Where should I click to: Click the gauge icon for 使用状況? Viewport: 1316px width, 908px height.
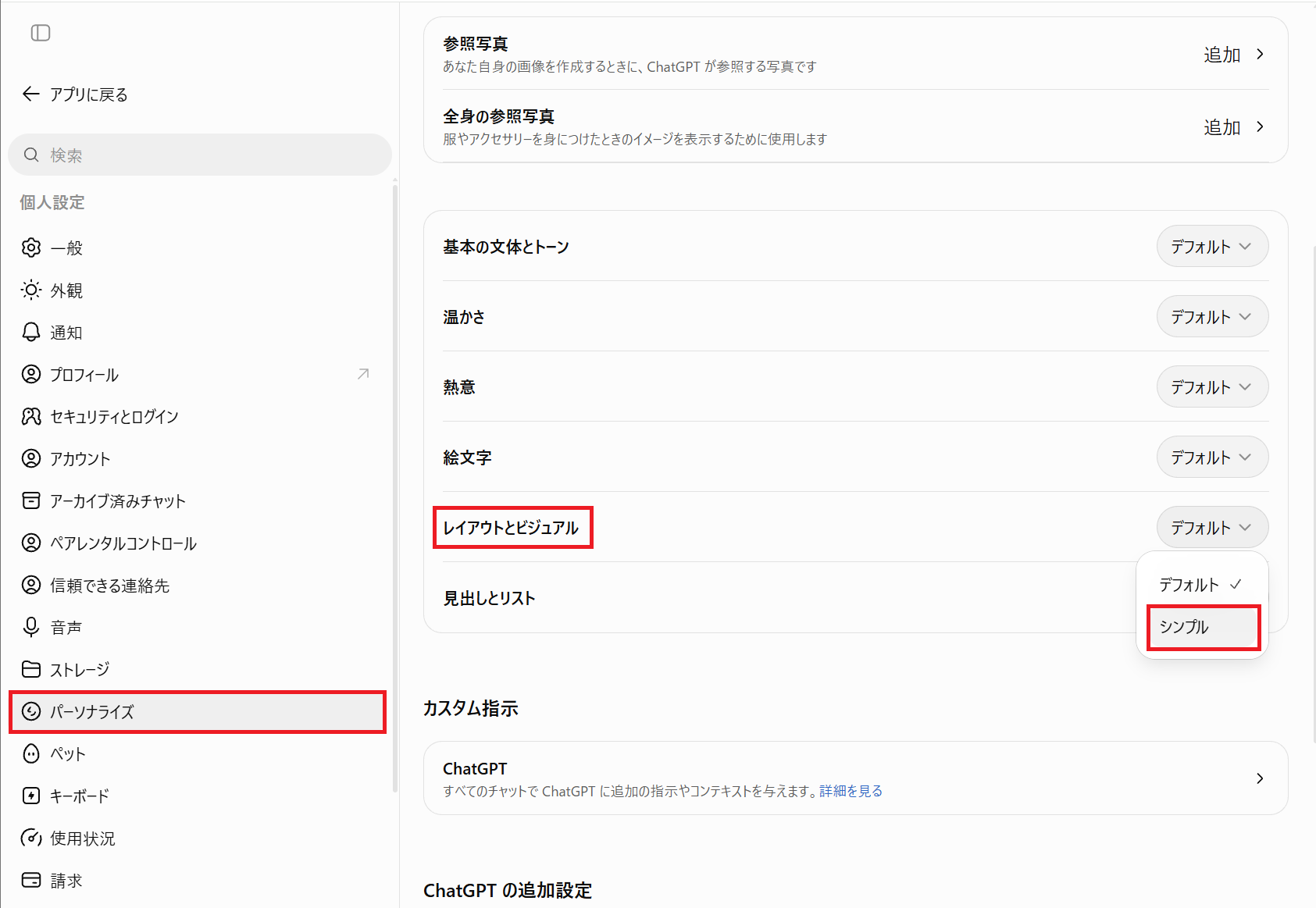pos(31,838)
